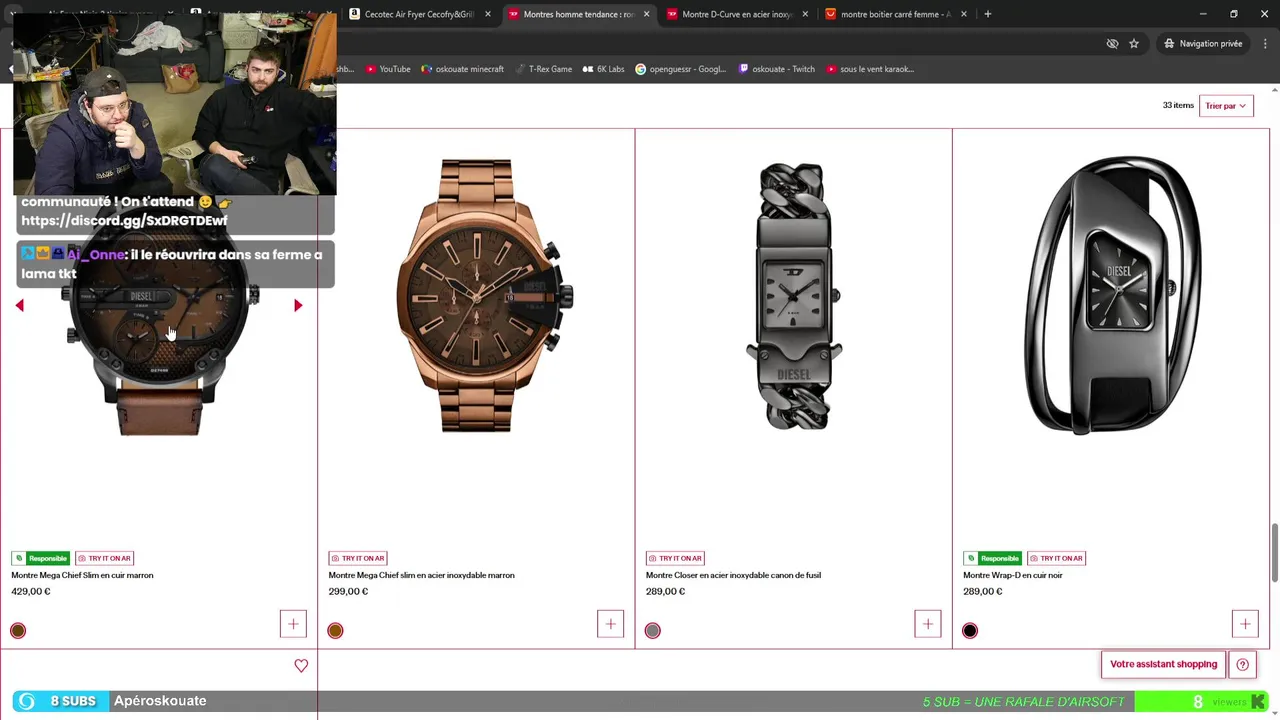The width and height of the screenshot is (1280, 720).
Task: Click the tracking protection eye icon in address bar
Action: pyautogui.click(x=1112, y=44)
